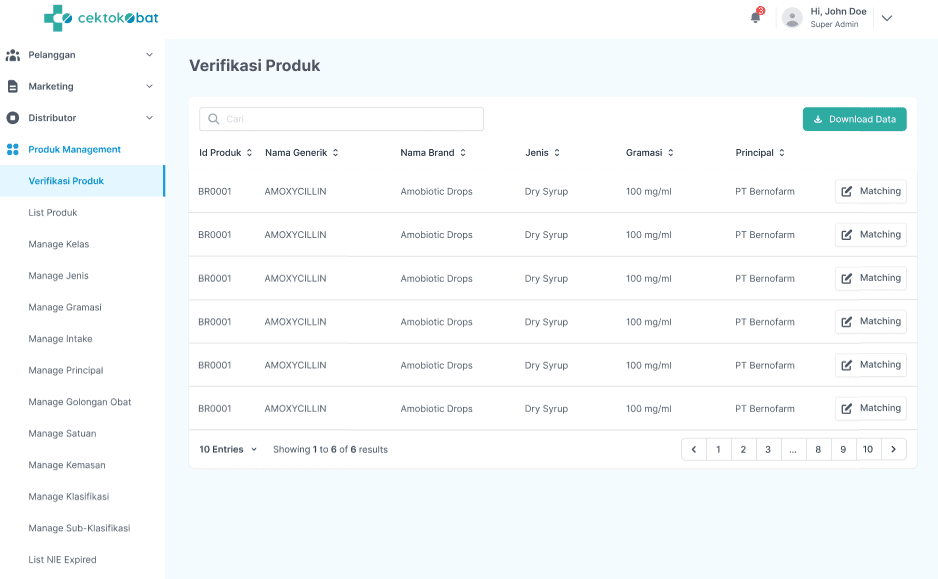Image resolution: width=938 pixels, height=579 pixels.
Task: Open List Produk in sidebar
Action: 53,213
